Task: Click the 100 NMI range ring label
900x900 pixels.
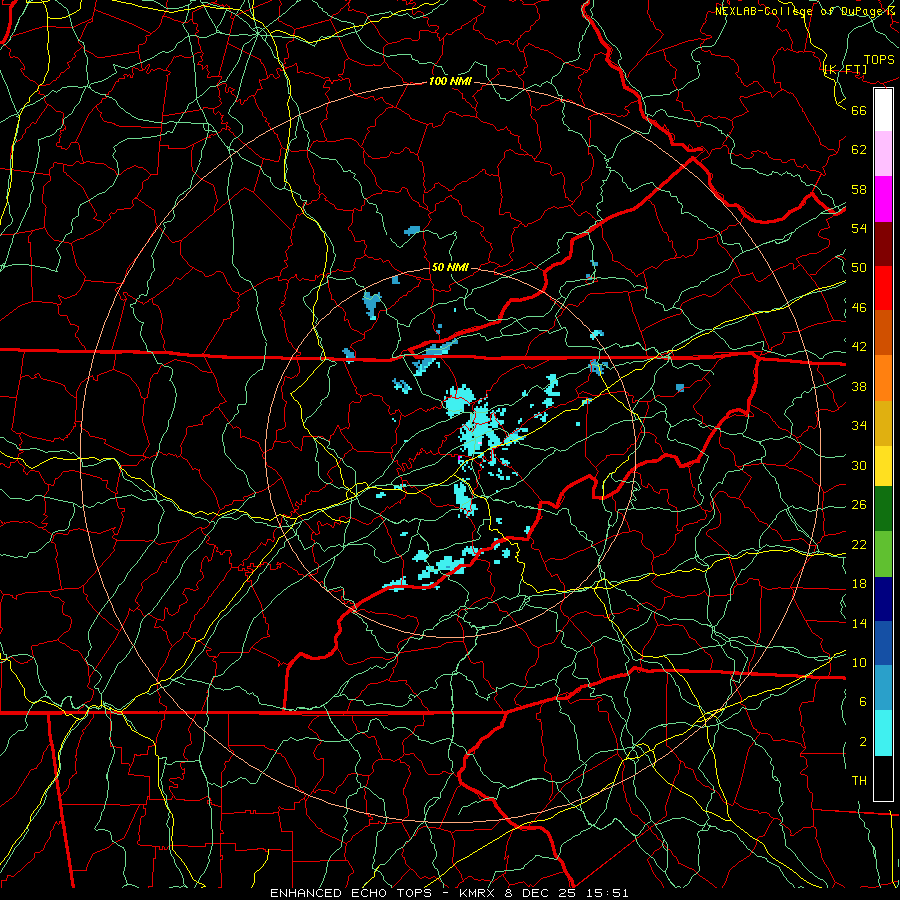Action: point(450,81)
